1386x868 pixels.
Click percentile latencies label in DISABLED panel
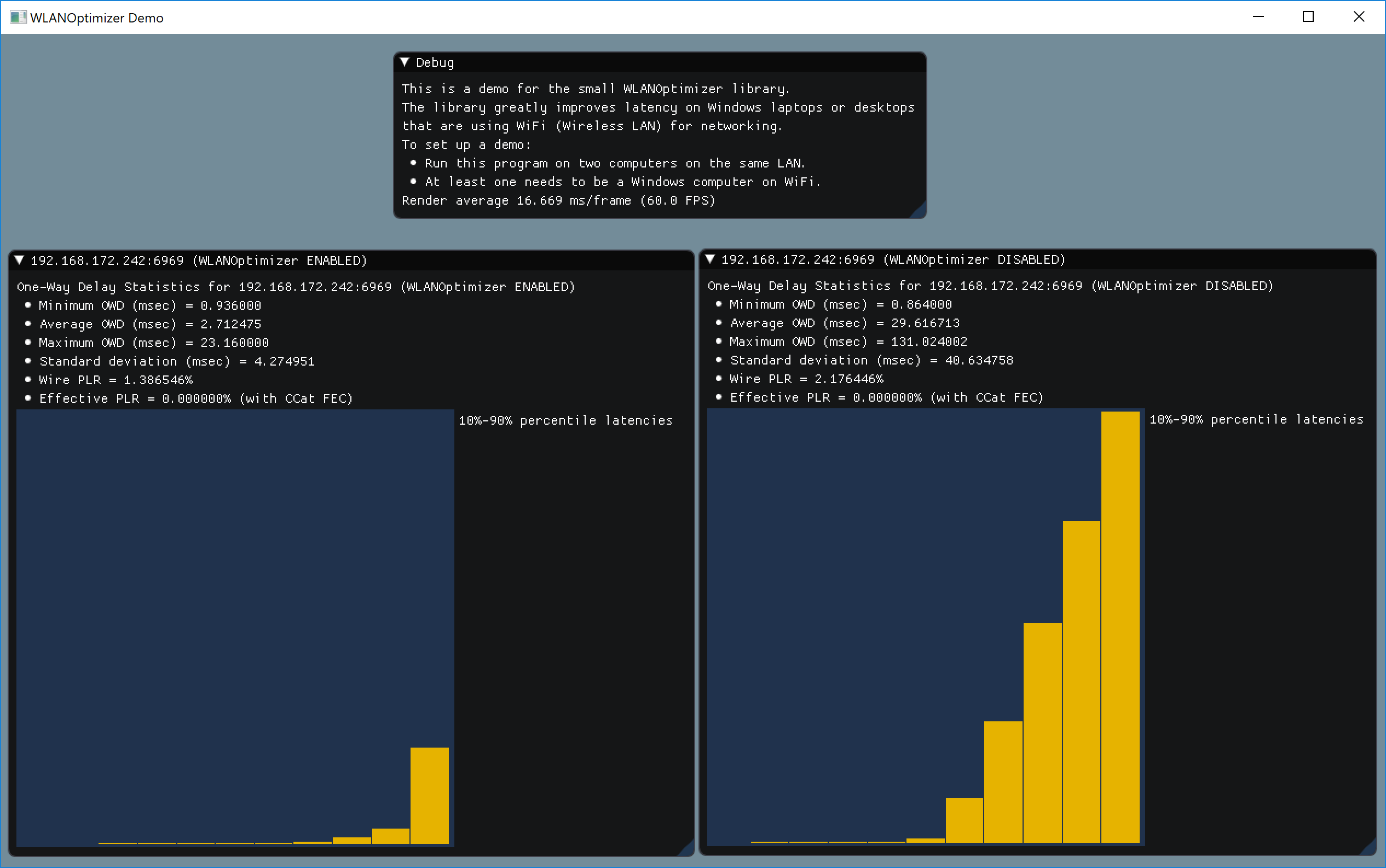1256,420
